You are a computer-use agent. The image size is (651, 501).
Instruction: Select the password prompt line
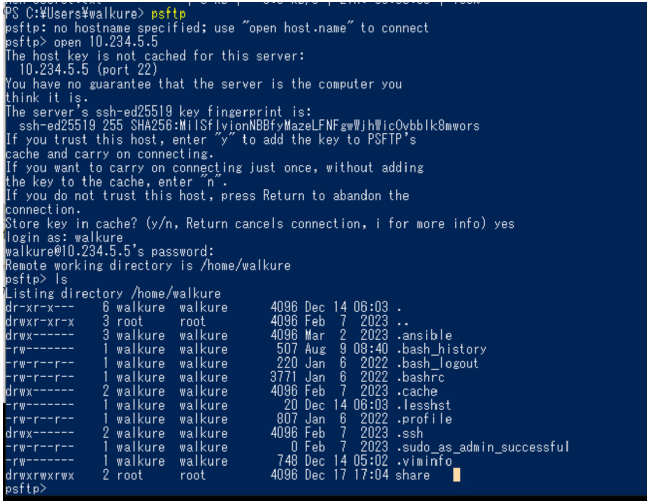pyautogui.click(x=110, y=252)
